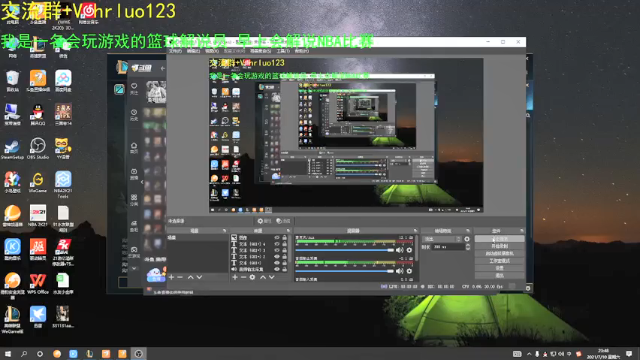Viewport: 640px width, 360px height.
Task: Open the OBS Studio desktop shortcut
Action: pos(38,149)
